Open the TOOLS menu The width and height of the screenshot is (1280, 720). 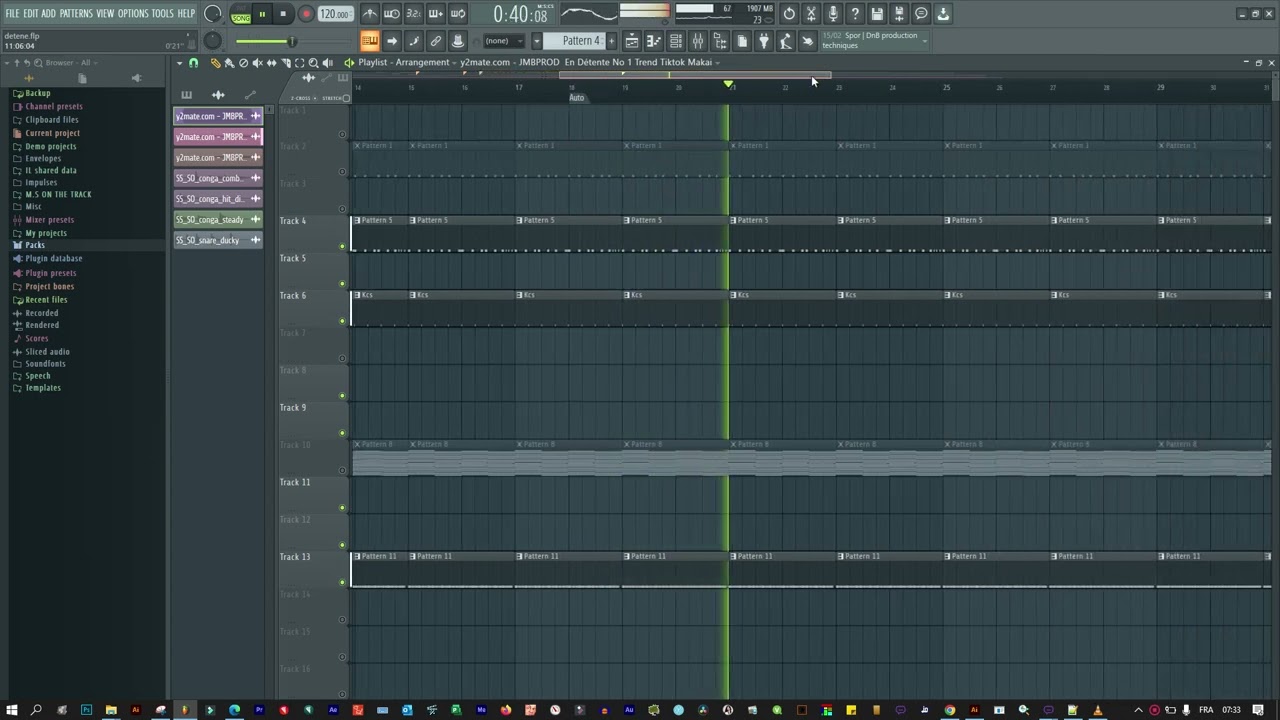[163, 13]
